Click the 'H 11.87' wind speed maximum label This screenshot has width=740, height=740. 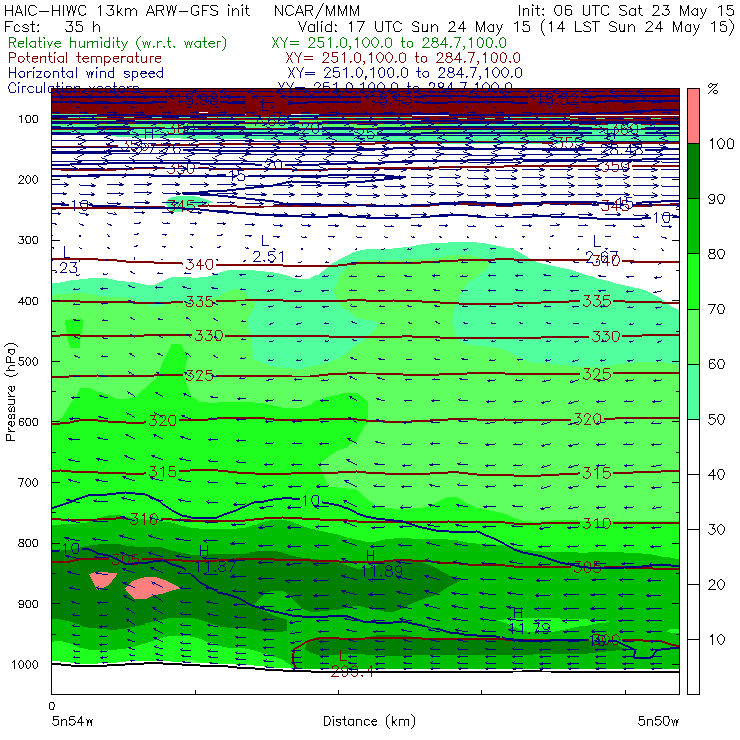tap(215, 559)
